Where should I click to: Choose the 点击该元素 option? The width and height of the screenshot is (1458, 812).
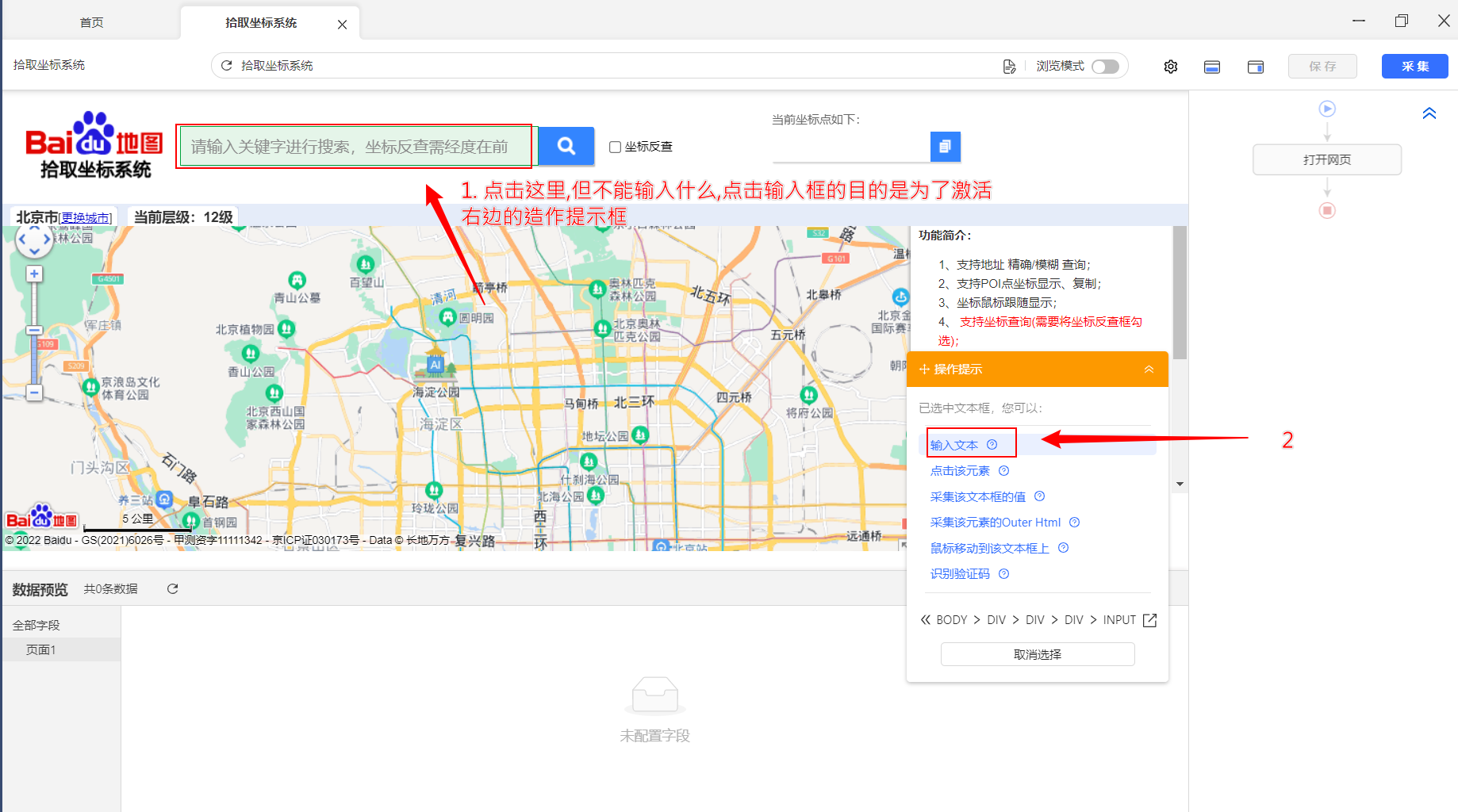960,471
